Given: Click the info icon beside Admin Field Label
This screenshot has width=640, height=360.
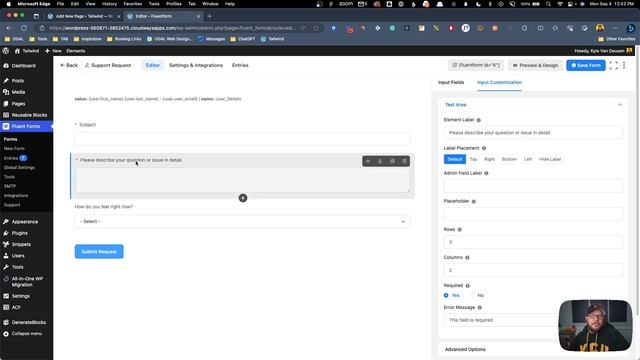Looking at the screenshot, I should [486, 173].
